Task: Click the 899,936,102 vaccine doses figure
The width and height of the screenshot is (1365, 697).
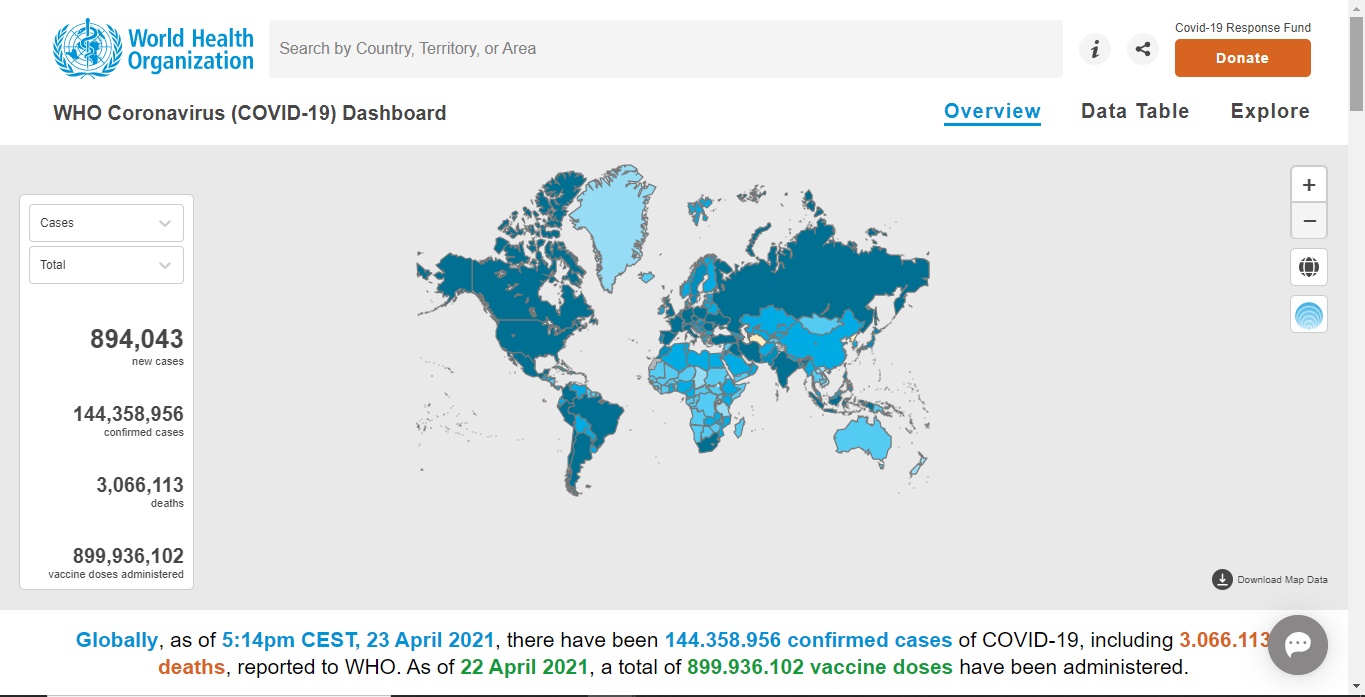Action: pos(128,556)
